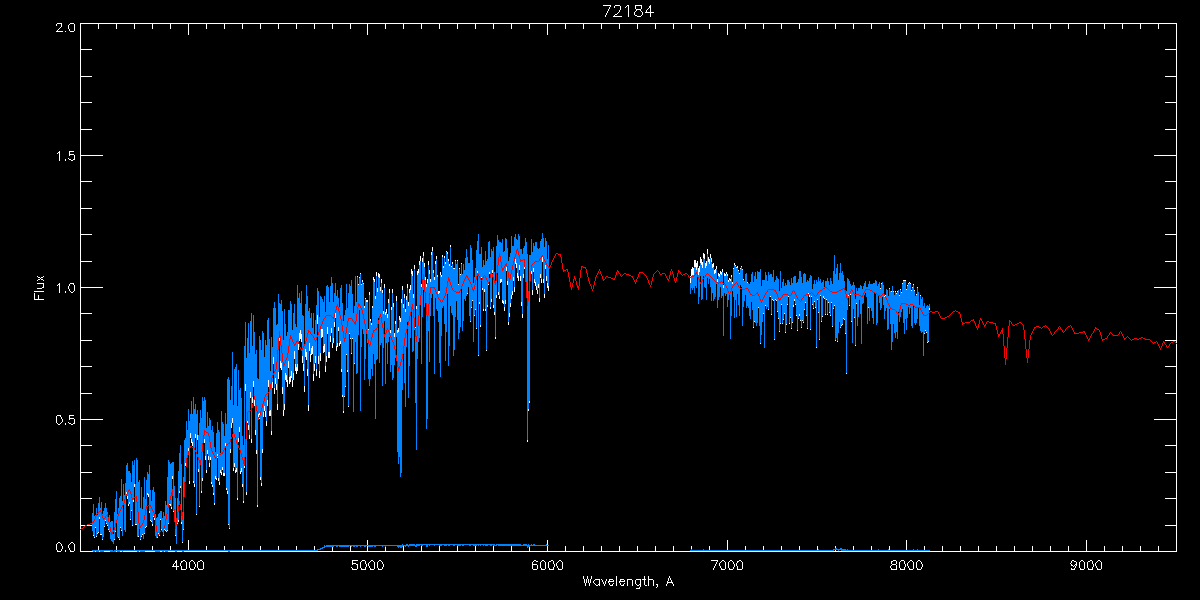
Task: Click the 1.5 y-axis tick label
Action: (66, 157)
